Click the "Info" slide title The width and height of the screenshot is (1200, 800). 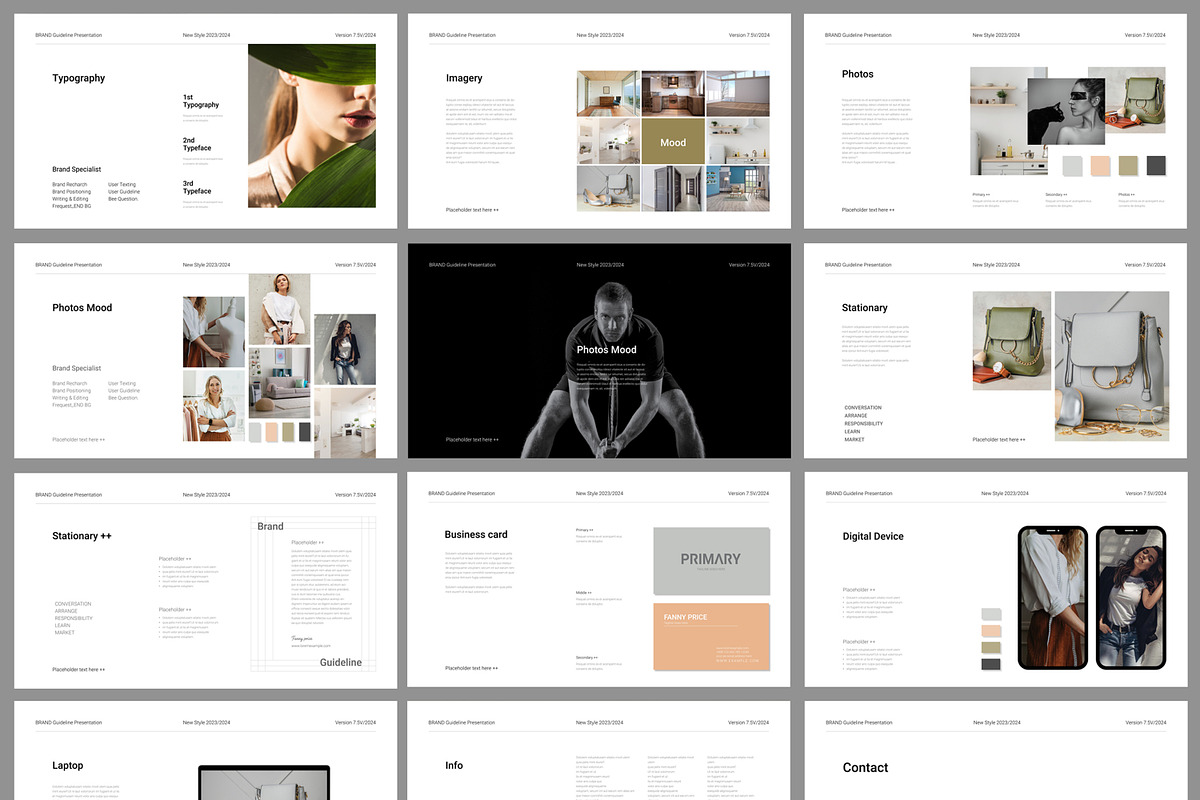[x=454, y=765]
